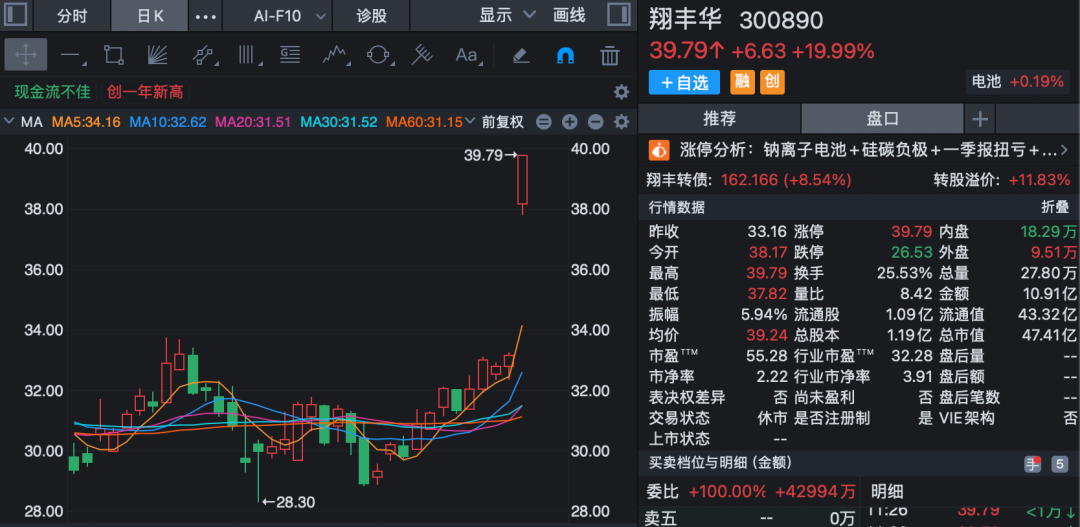Choose the fan lines drawing tool
This screenshot has height=527, width=1080.
(x=158, y=55)
